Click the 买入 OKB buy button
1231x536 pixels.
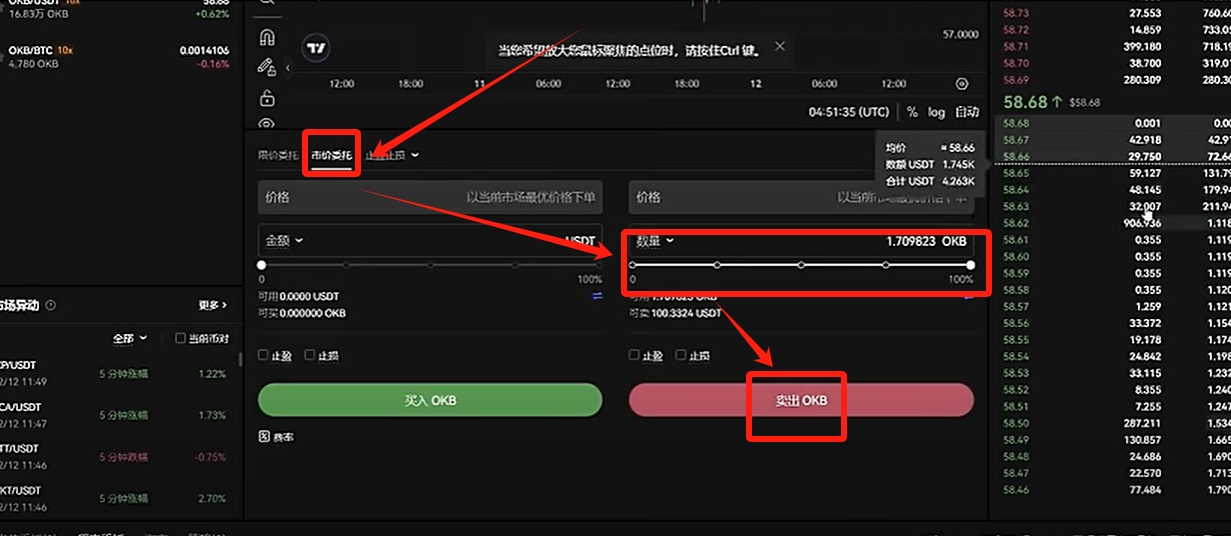pos(430,400)
